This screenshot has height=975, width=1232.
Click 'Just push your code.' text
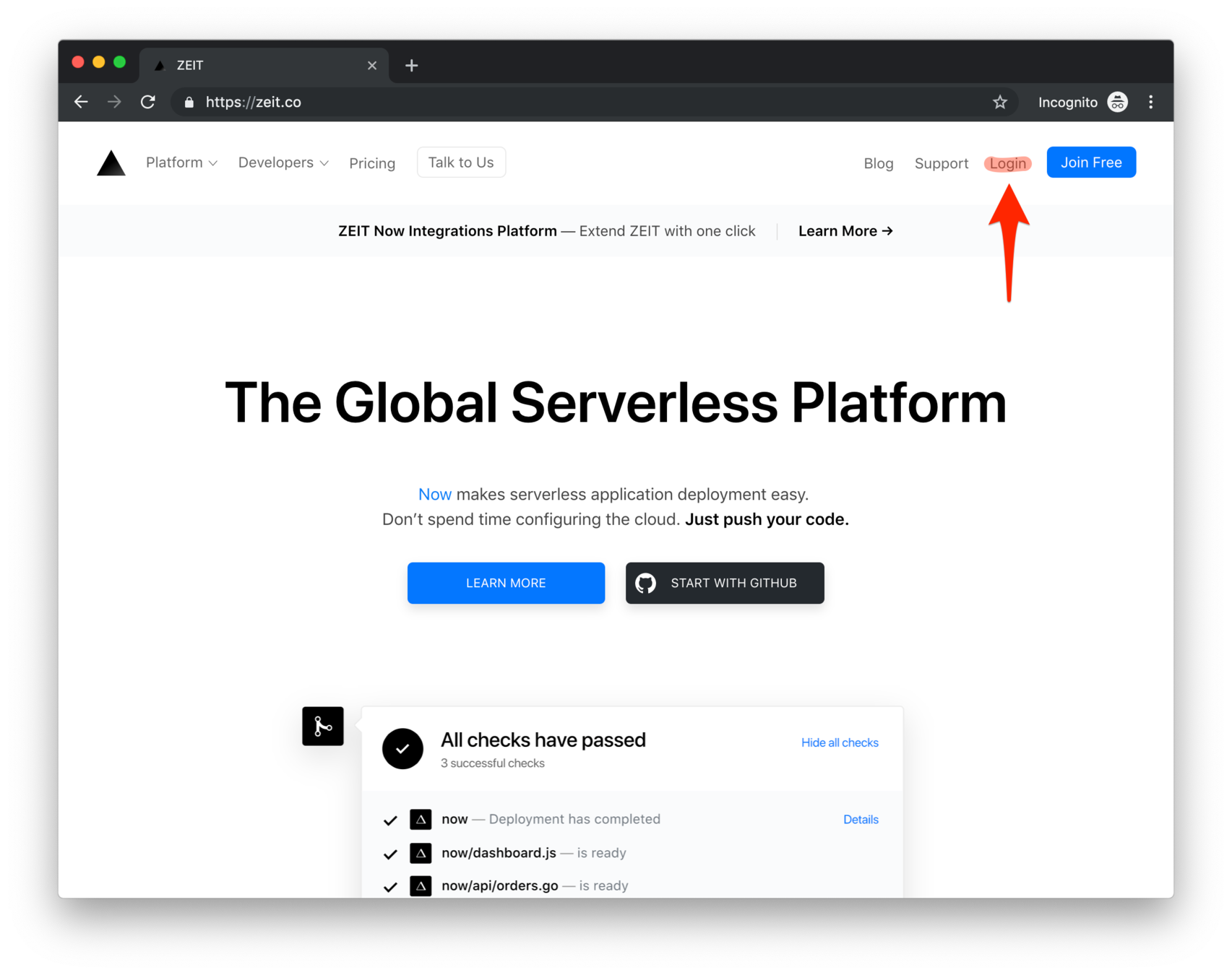[x=767, y=519]
